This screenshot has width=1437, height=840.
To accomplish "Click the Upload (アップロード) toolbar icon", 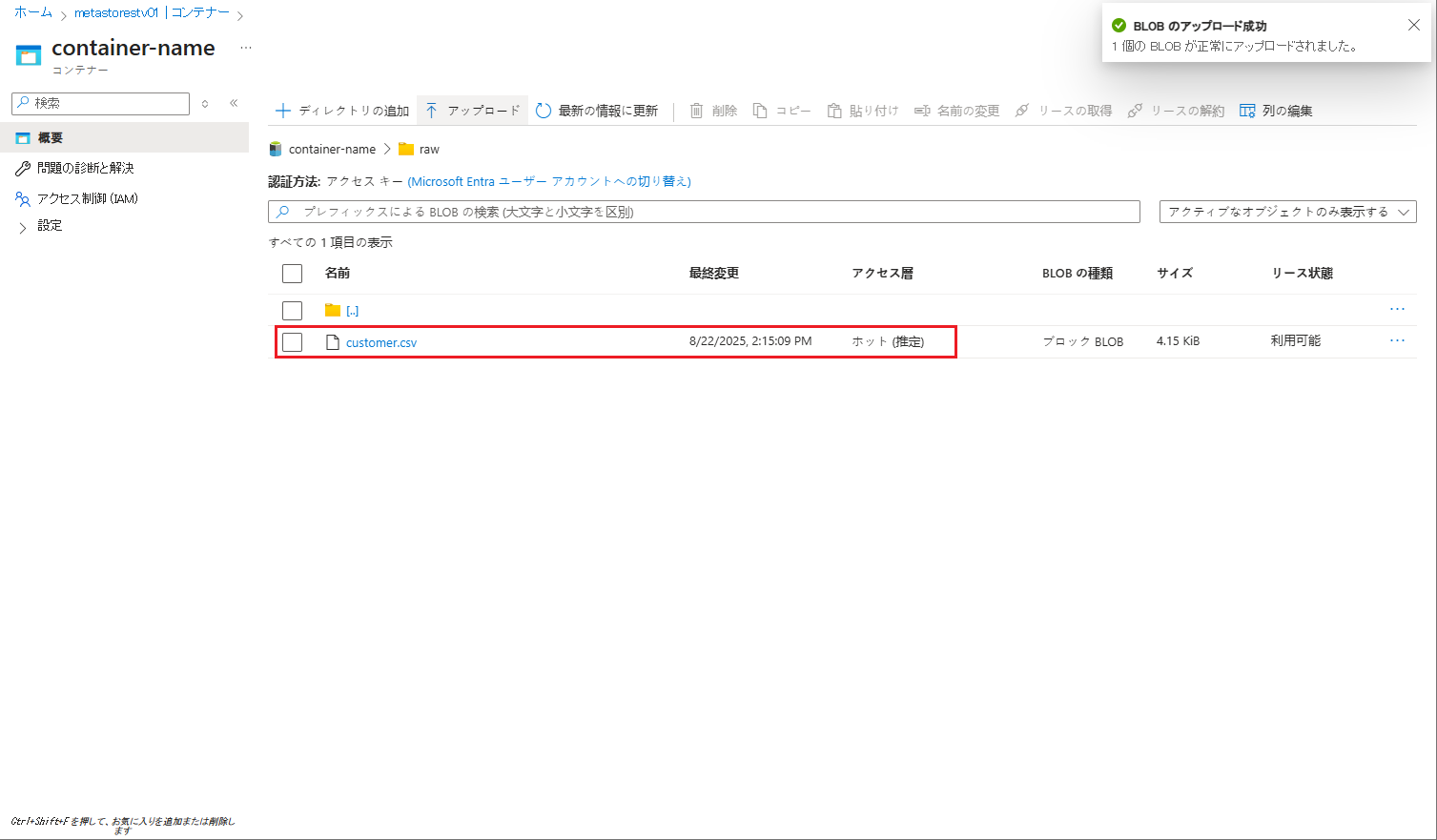I will (x=432, y=111).
